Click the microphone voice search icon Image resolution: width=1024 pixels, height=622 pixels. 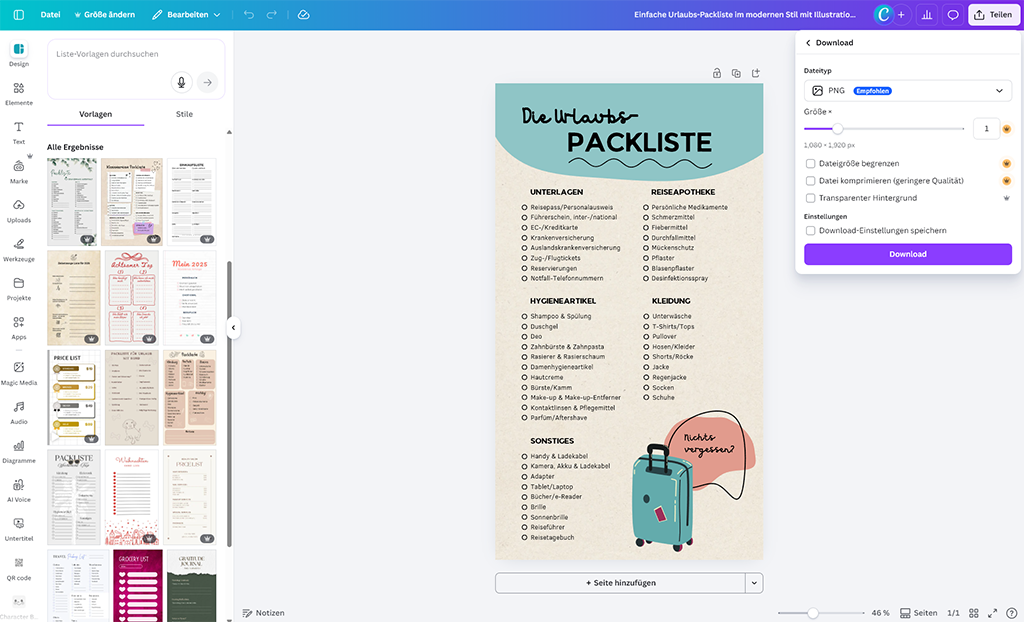[182, 82]
